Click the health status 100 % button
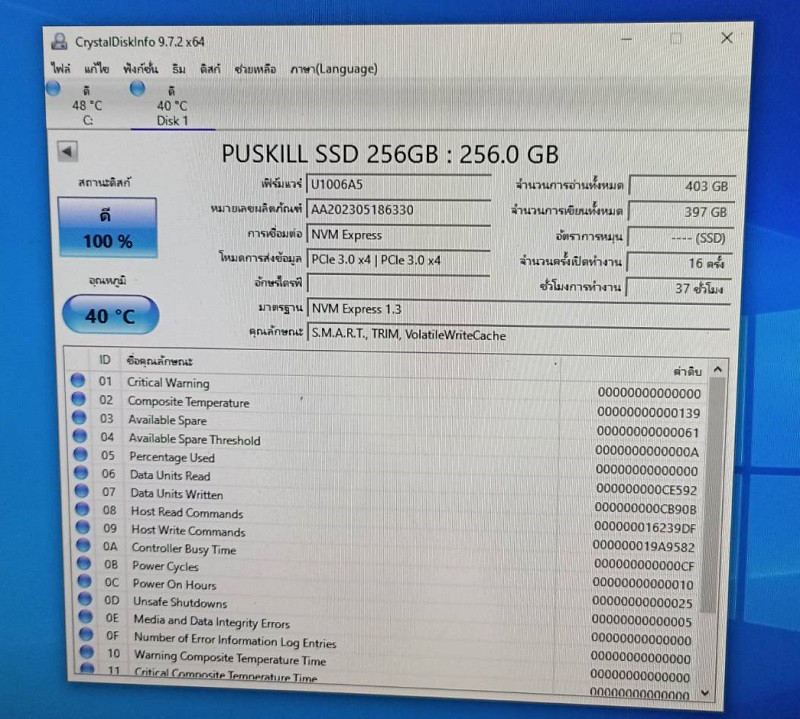 pos(107,228)
